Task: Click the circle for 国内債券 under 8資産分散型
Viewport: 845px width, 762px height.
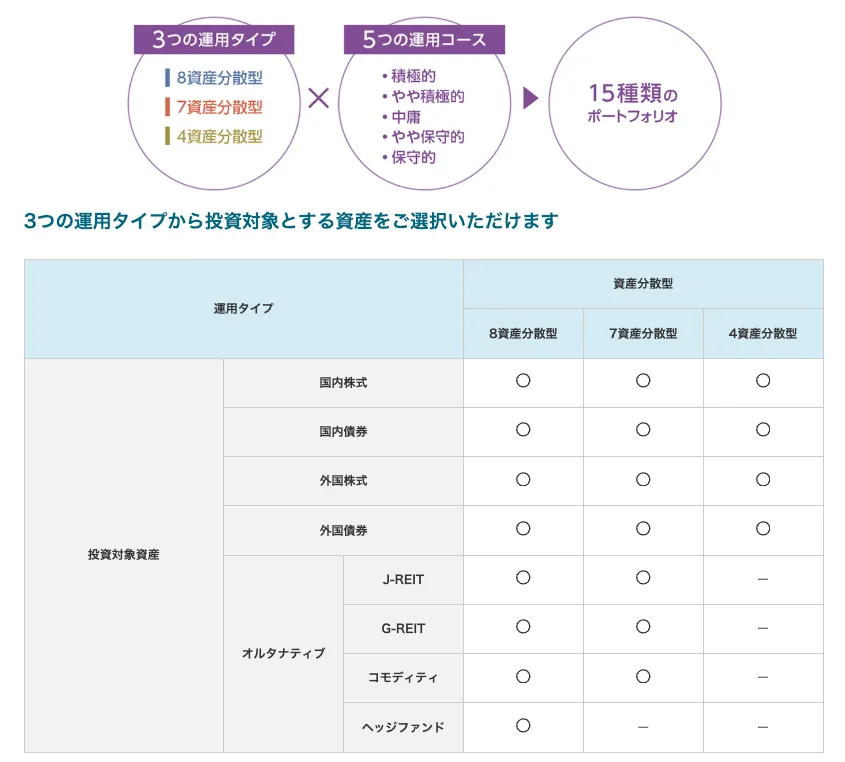Action: (523, 430)
